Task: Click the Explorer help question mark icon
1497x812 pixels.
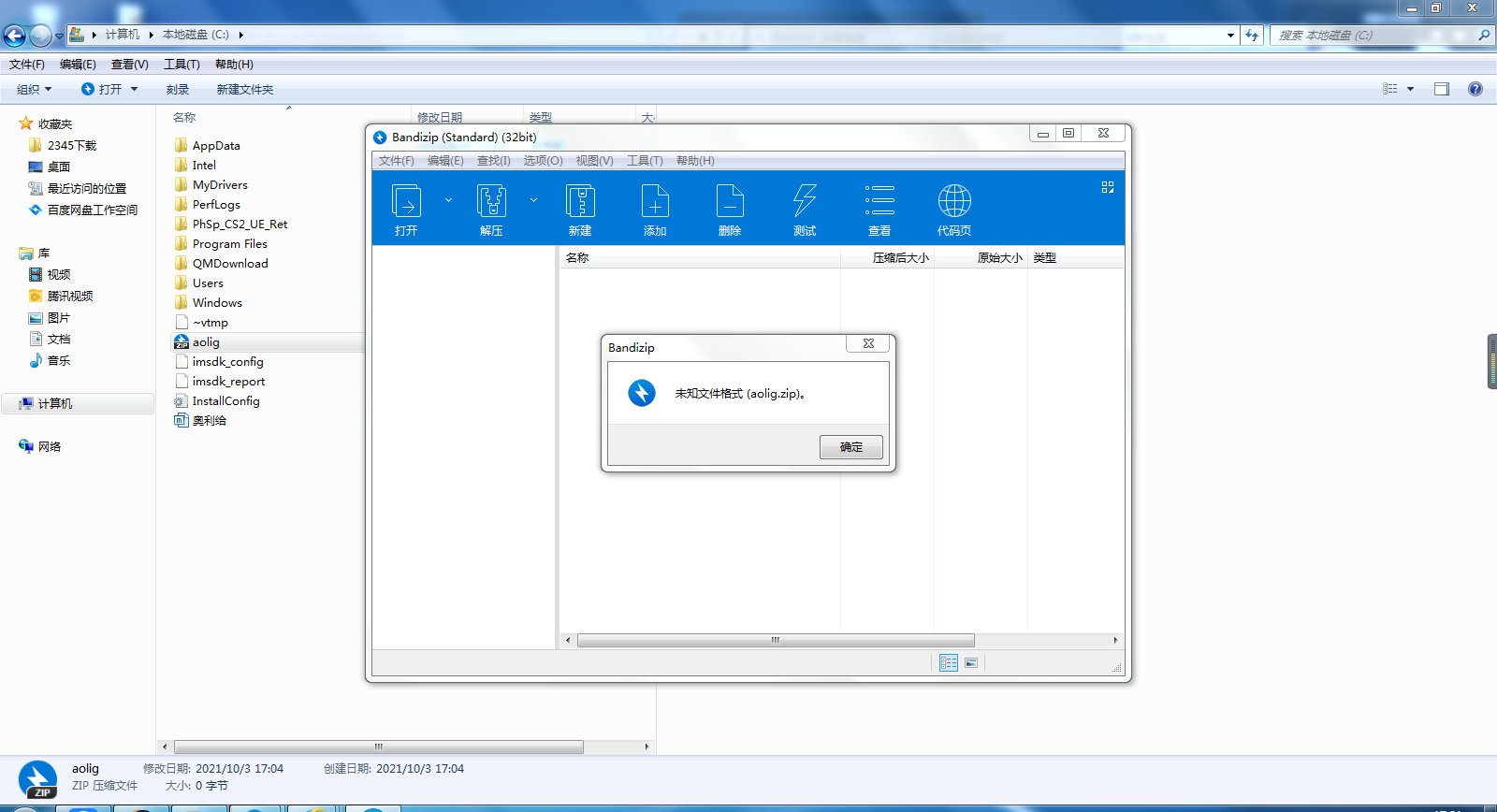Action: [1475, 89]
